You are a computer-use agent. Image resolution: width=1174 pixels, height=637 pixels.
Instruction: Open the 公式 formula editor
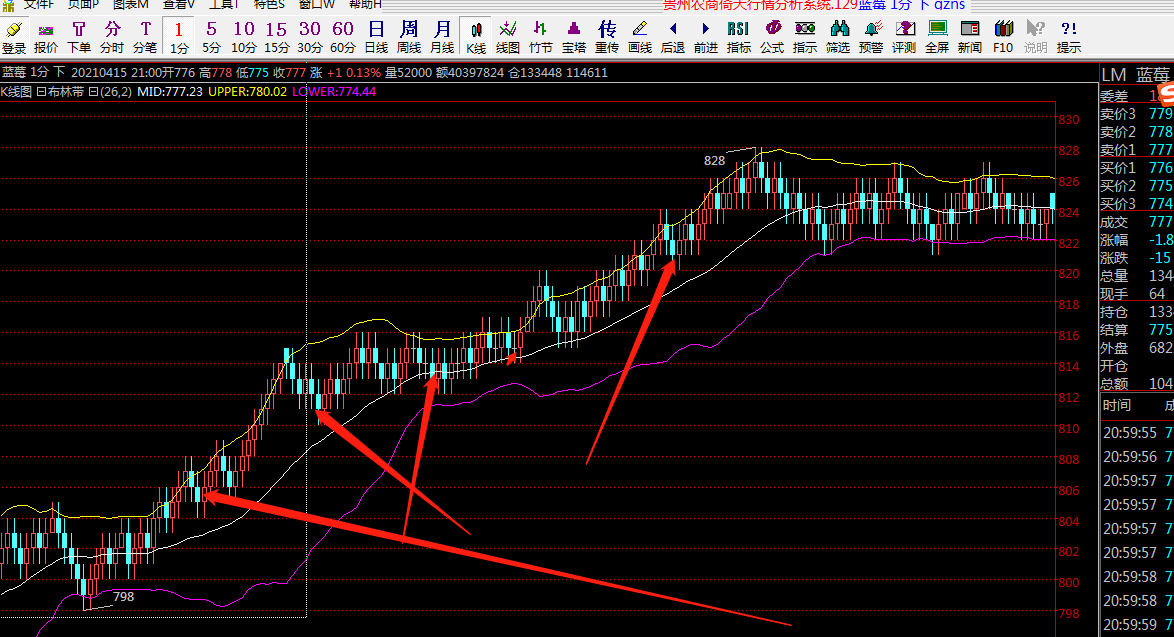pyautogui.click(x=771, y=37)
